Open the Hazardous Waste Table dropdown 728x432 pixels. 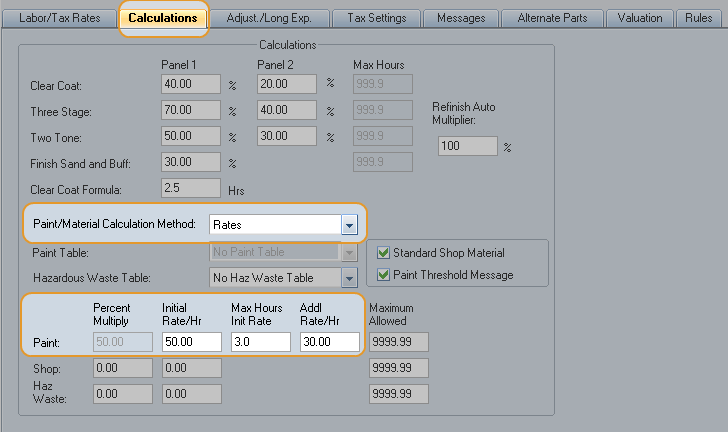(349, 278)
